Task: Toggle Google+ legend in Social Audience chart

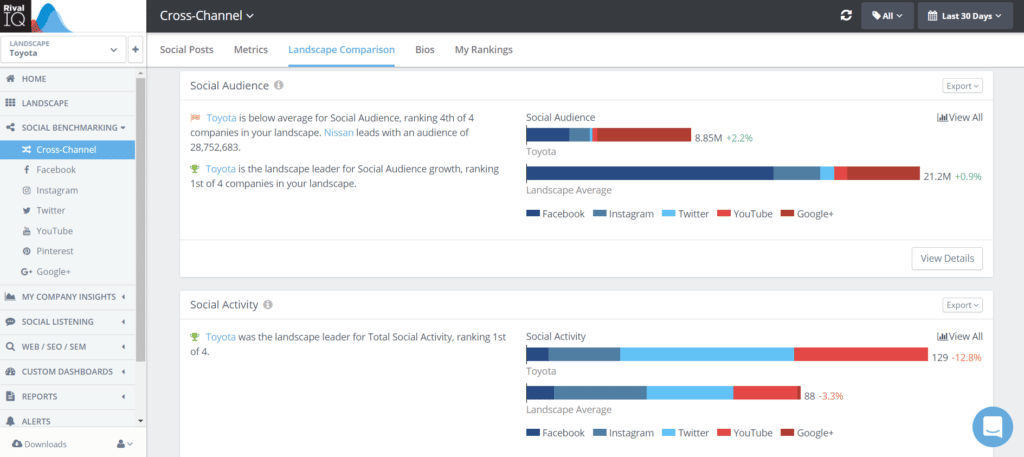Action: coord(807,214)
